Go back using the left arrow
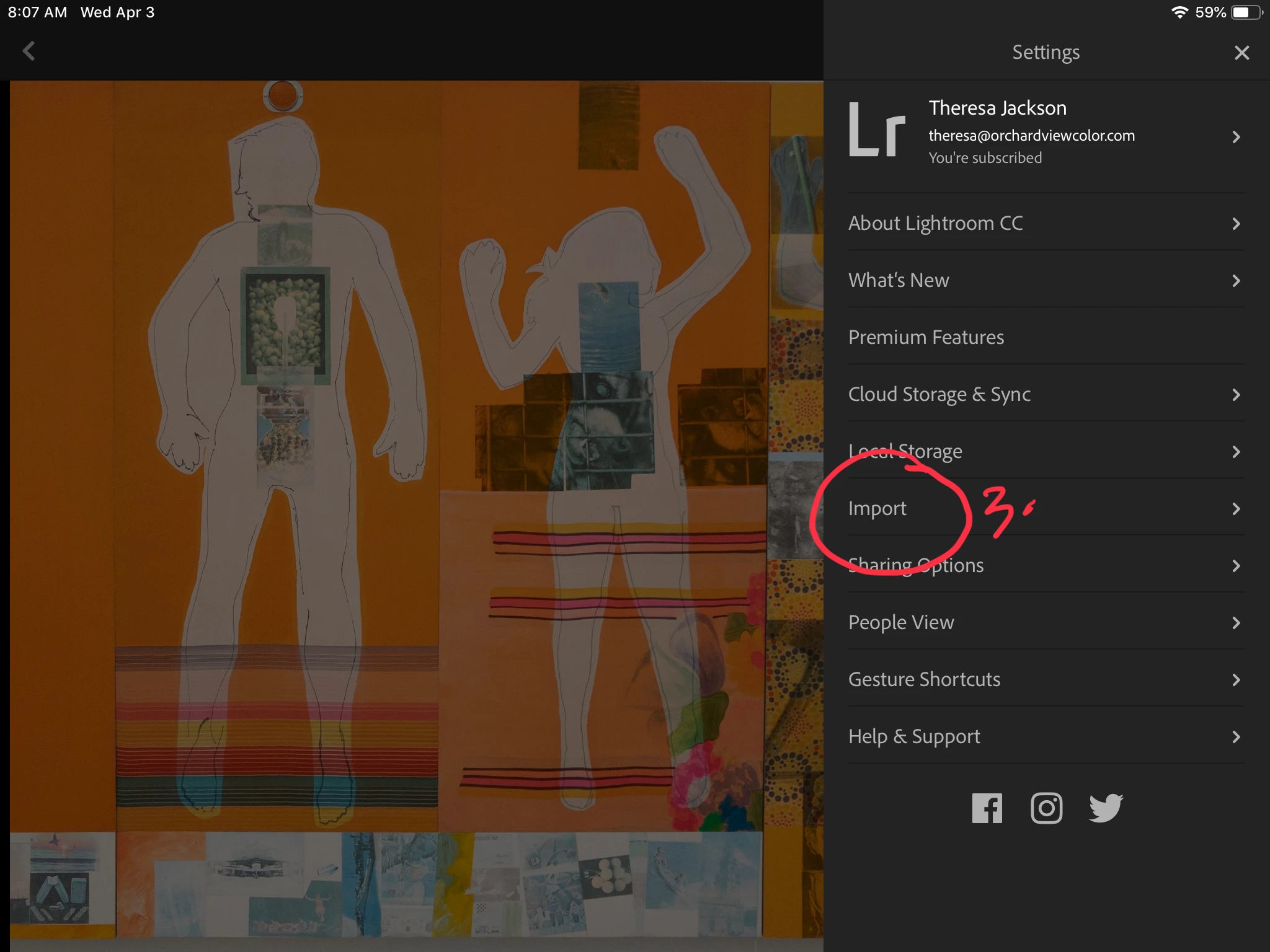The width and height of the screenshot is (1270, 952). (29, 51)
